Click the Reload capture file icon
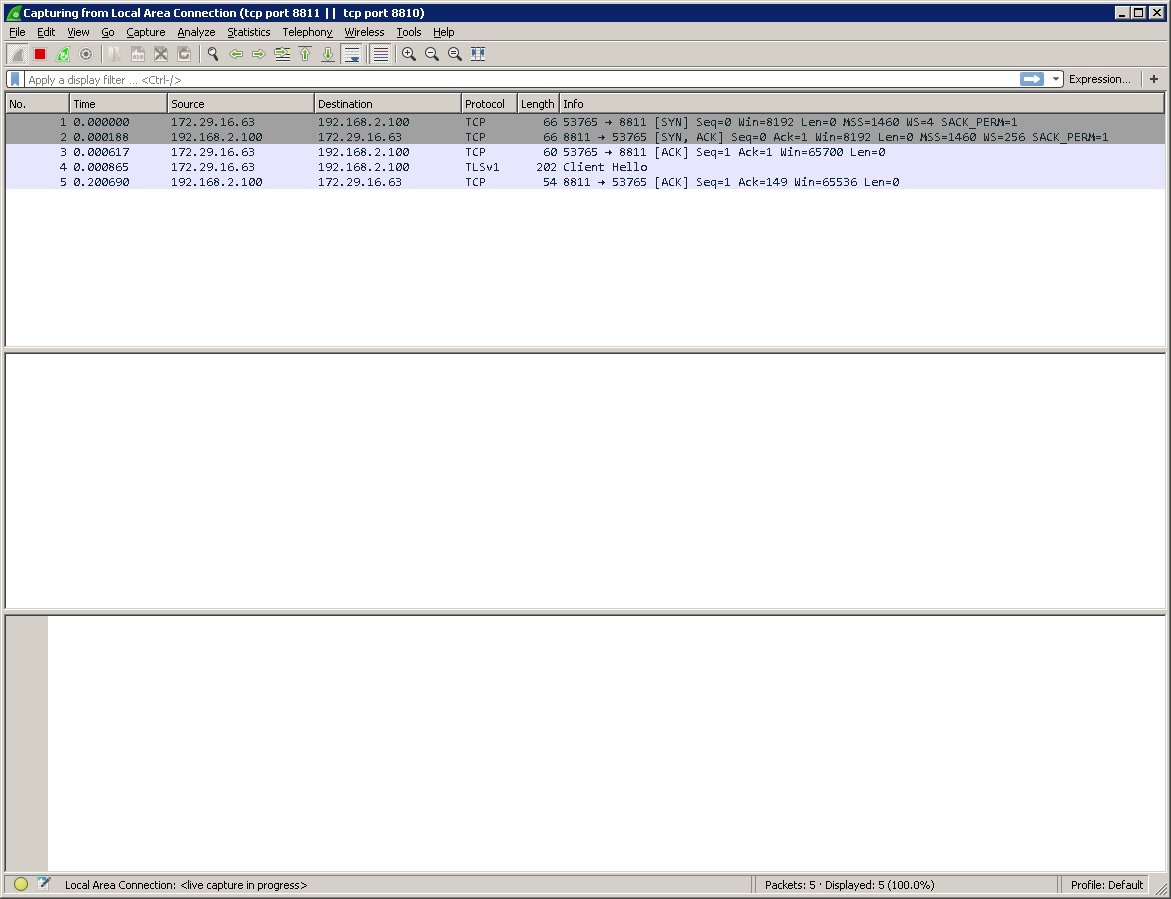The image size is (1171, 899). [184, 54]
